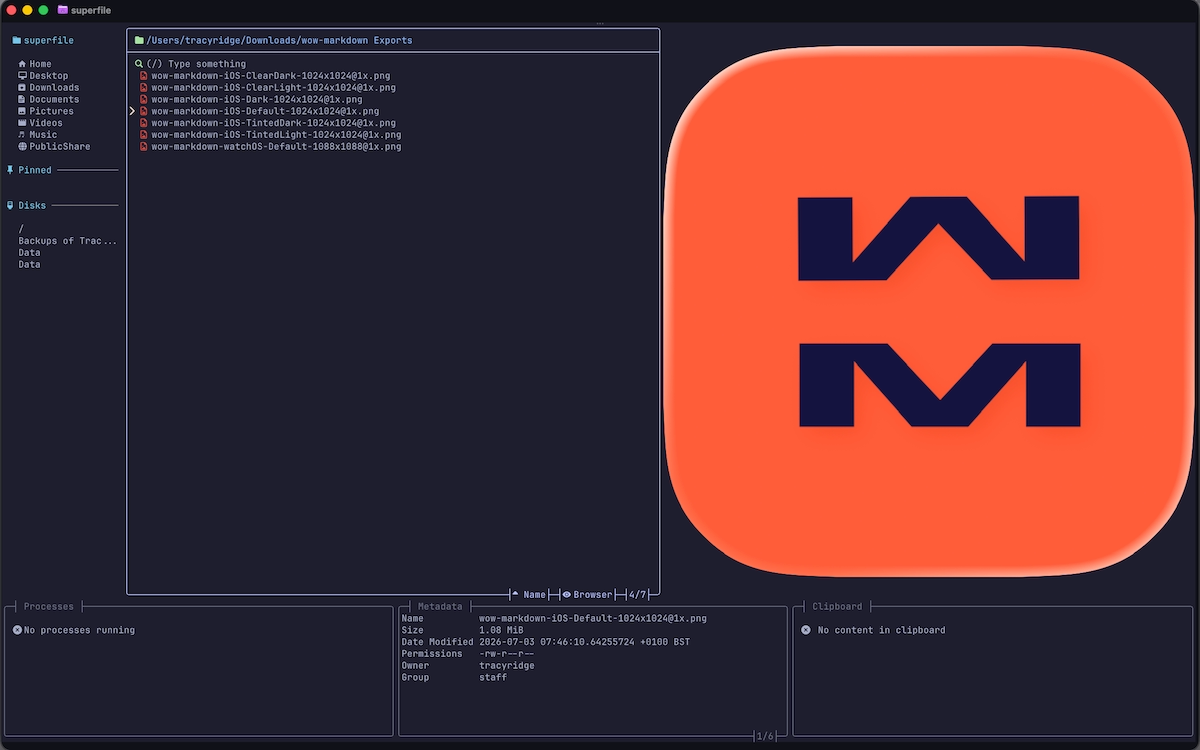Screen dimensions: 1200x750
Task: Click the Pinned section header
Action: pos(35,170)
